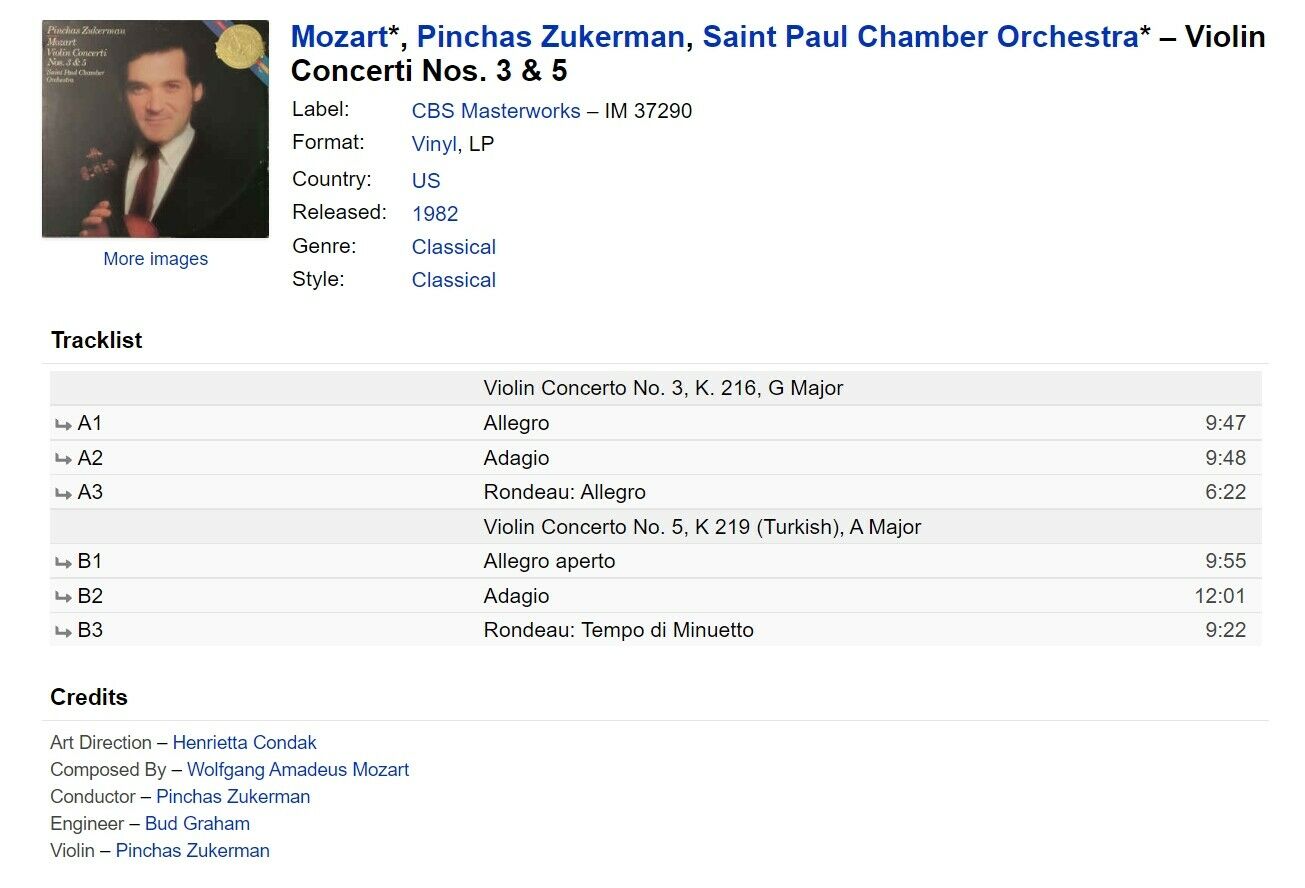
Task: Open the album cover thumbnail
Action: point(155,129)
